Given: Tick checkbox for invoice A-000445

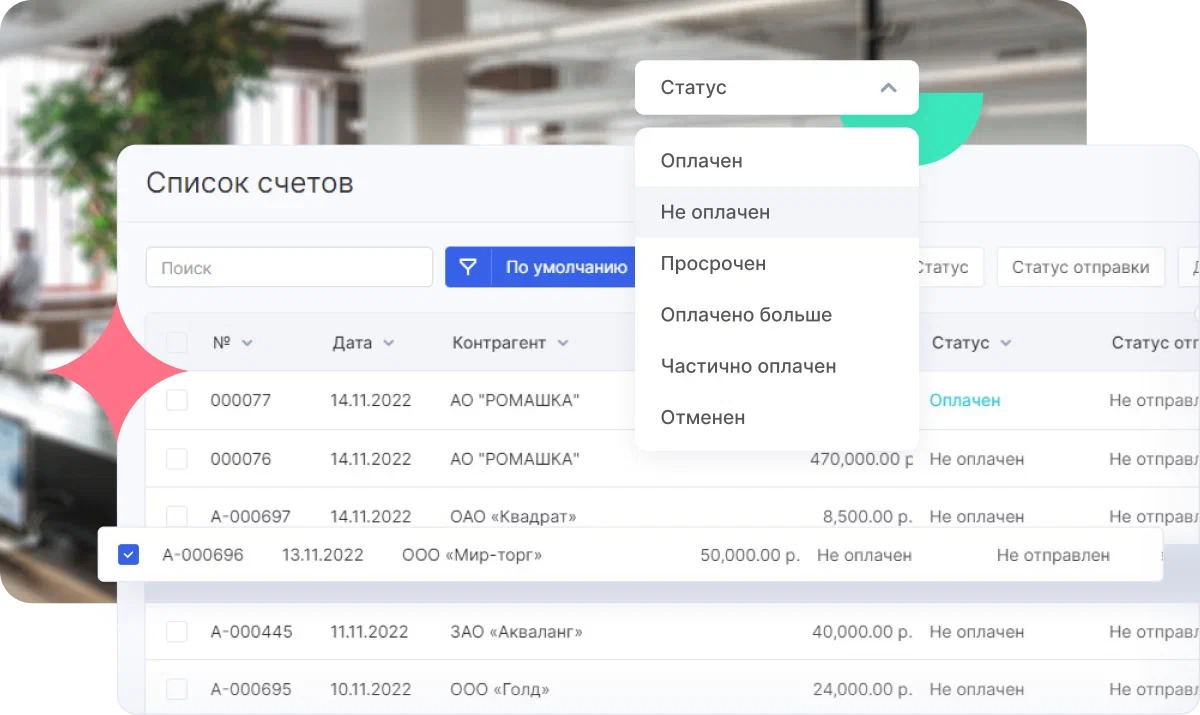Looking at the screenshot, I should 177,632.
